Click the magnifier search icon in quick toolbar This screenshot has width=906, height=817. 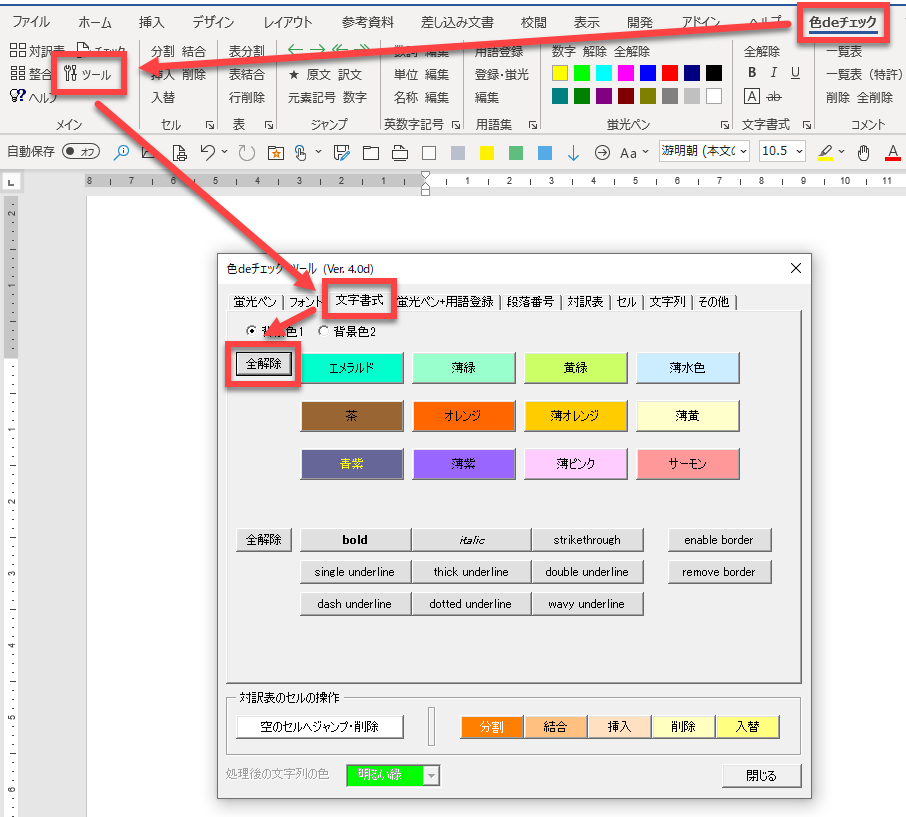tap(121, 152)
